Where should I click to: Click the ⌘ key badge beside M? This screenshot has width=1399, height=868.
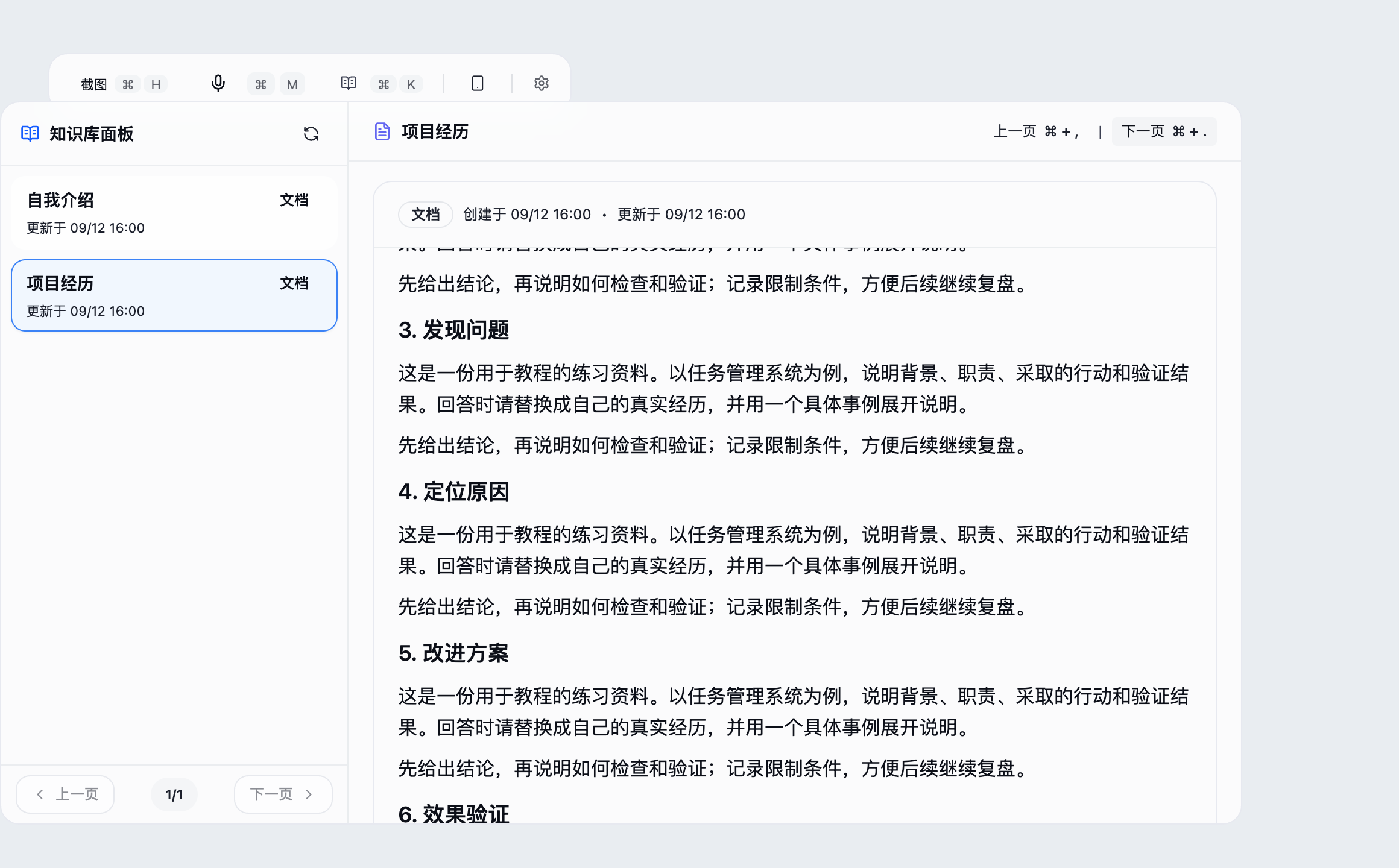[x=261, y=84]
